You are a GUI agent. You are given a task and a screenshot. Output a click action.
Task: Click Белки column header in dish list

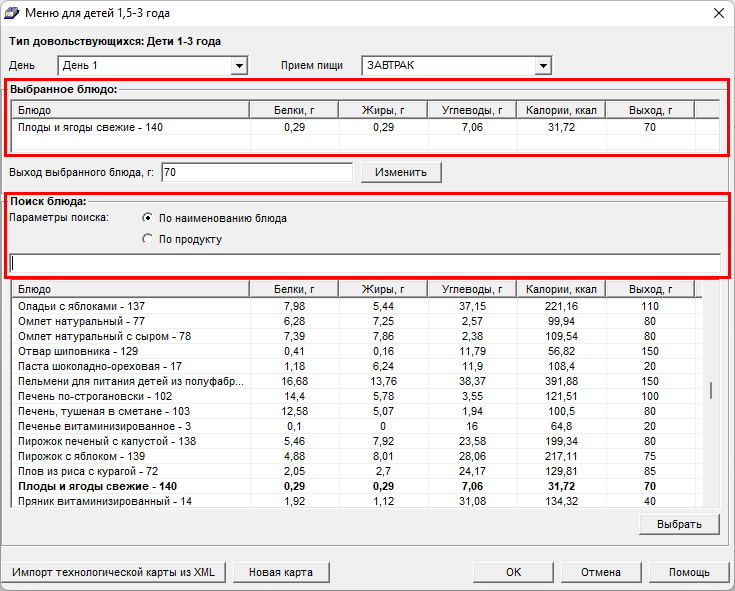pos(294,289)
